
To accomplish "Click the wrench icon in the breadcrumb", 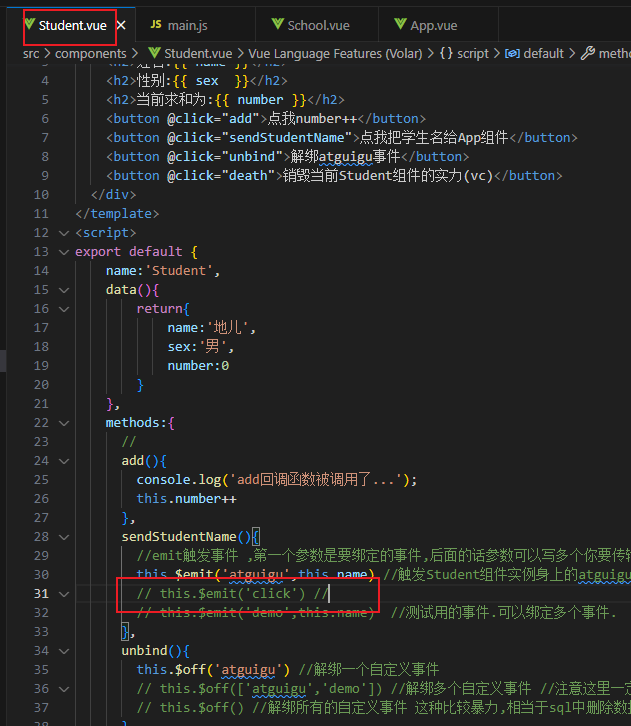I will (x=587, y=53).
